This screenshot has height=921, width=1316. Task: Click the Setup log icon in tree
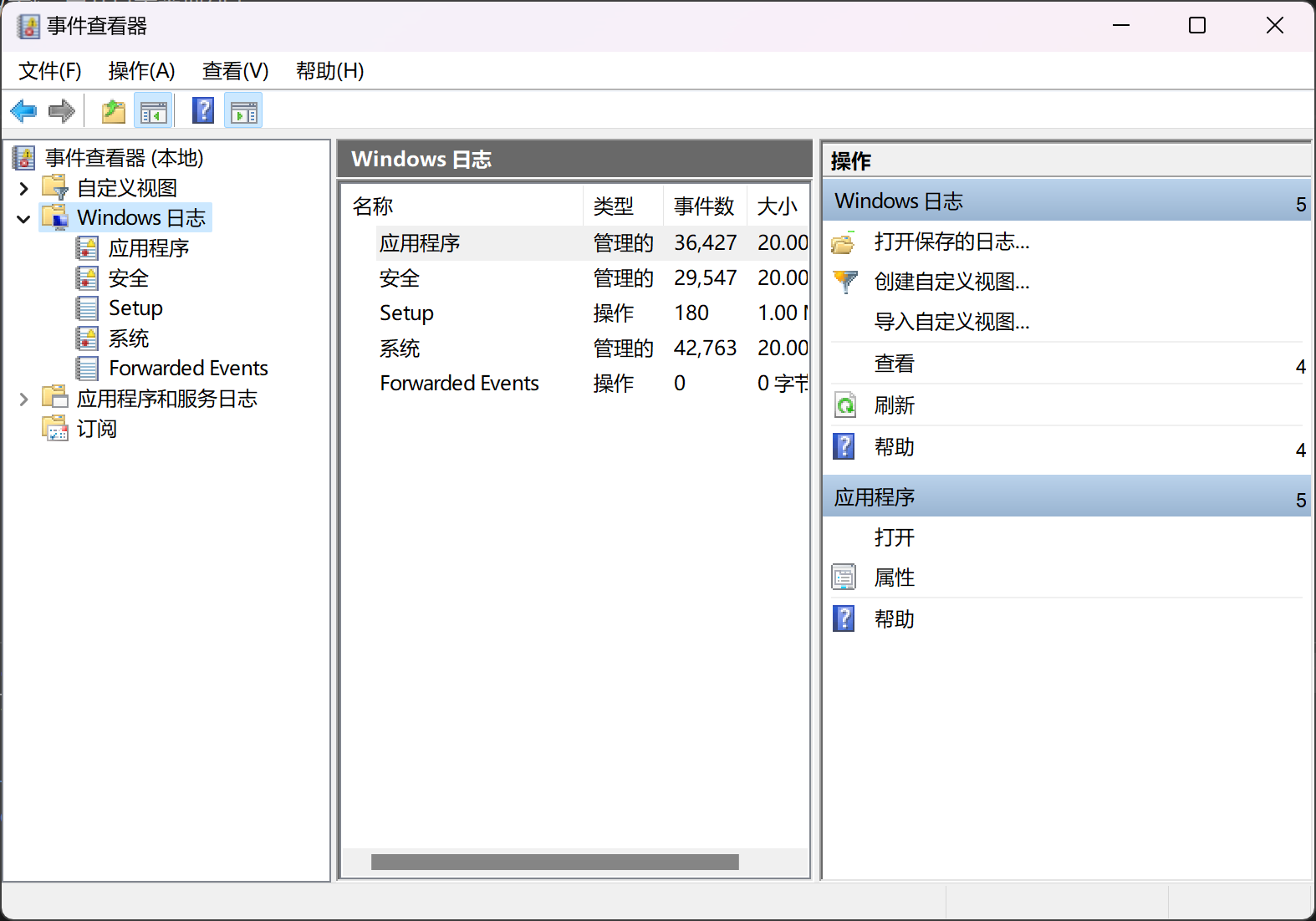click(x=87, y=308)
